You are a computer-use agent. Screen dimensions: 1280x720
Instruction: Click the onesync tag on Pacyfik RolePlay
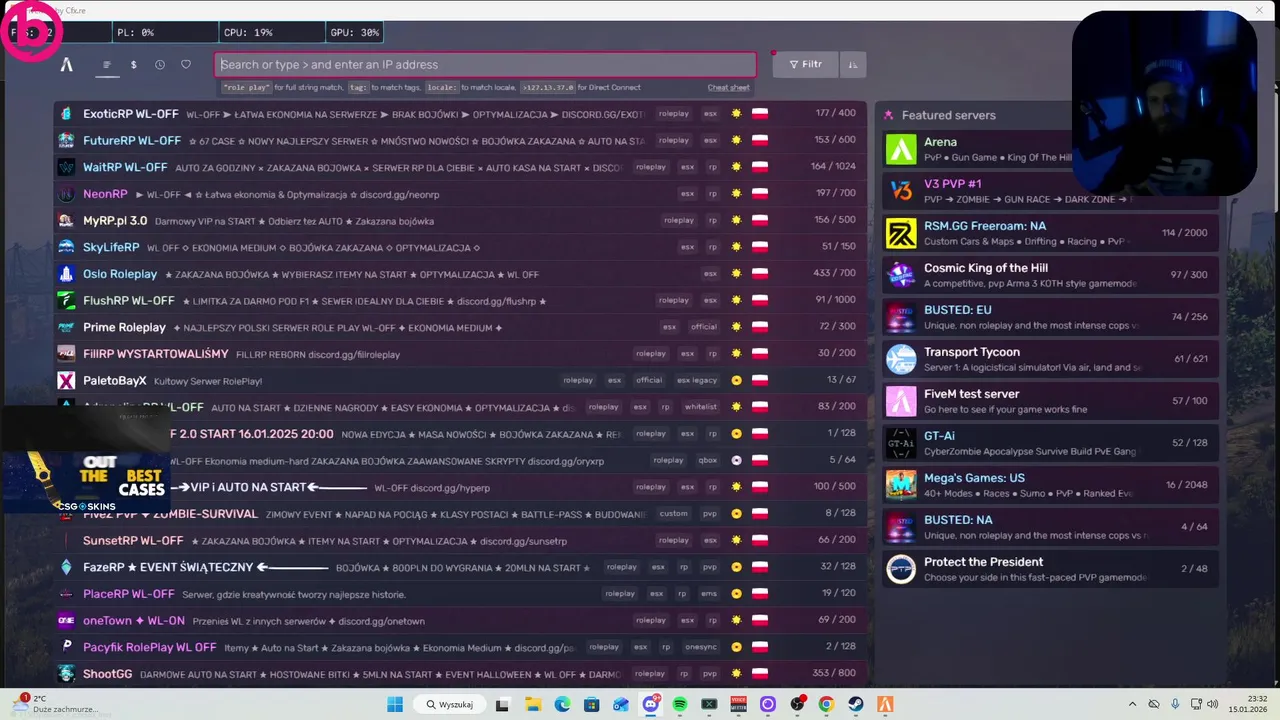(700, 647)
